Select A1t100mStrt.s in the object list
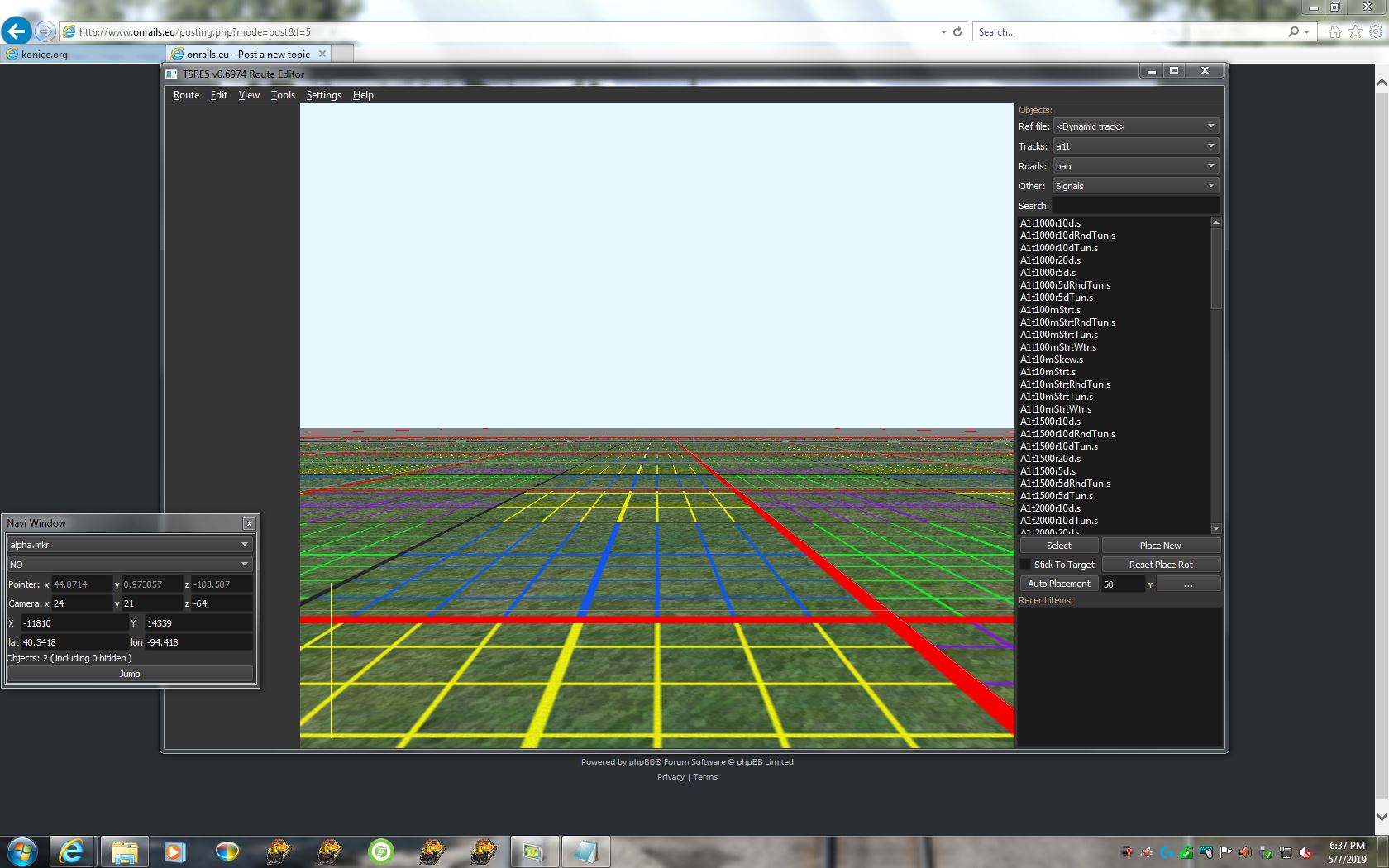1389x868 pixels. 1050,310
